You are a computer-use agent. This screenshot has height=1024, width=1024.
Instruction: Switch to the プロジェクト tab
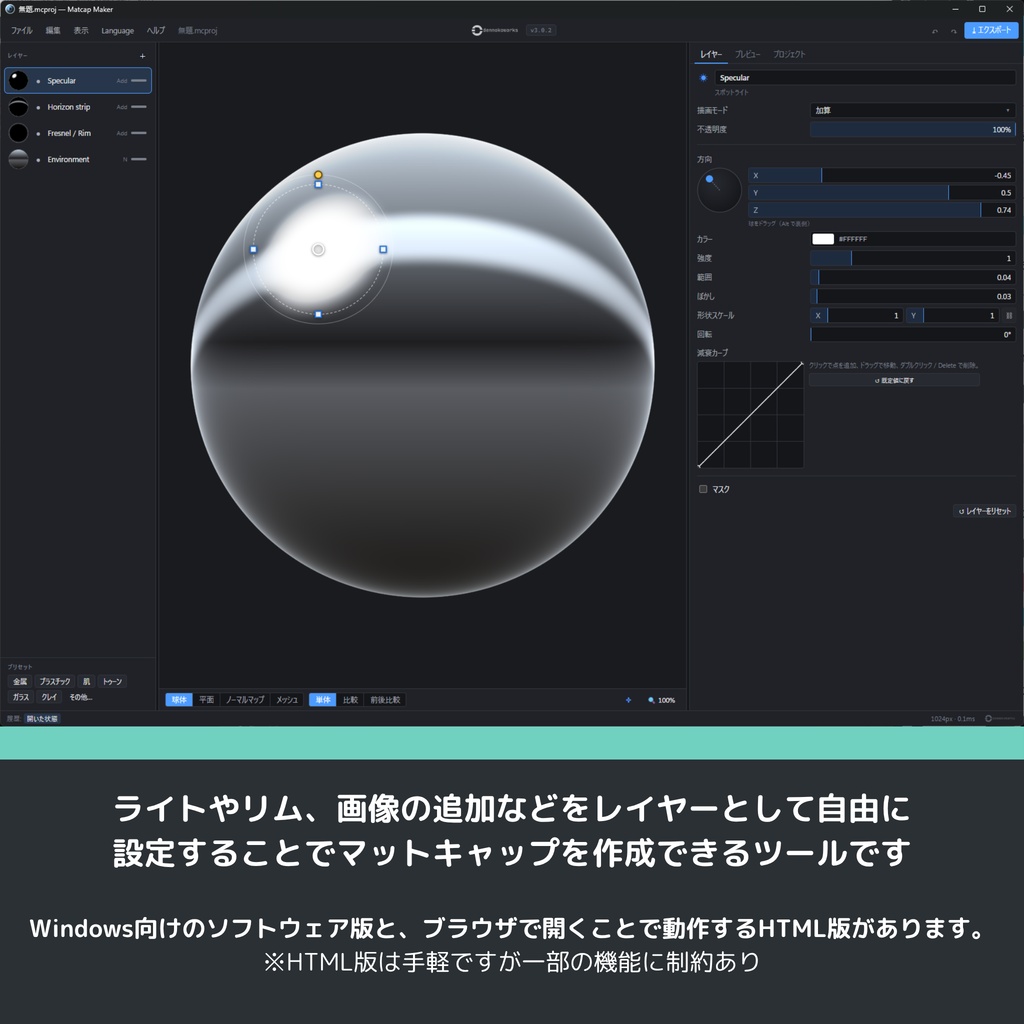[789, 54]
